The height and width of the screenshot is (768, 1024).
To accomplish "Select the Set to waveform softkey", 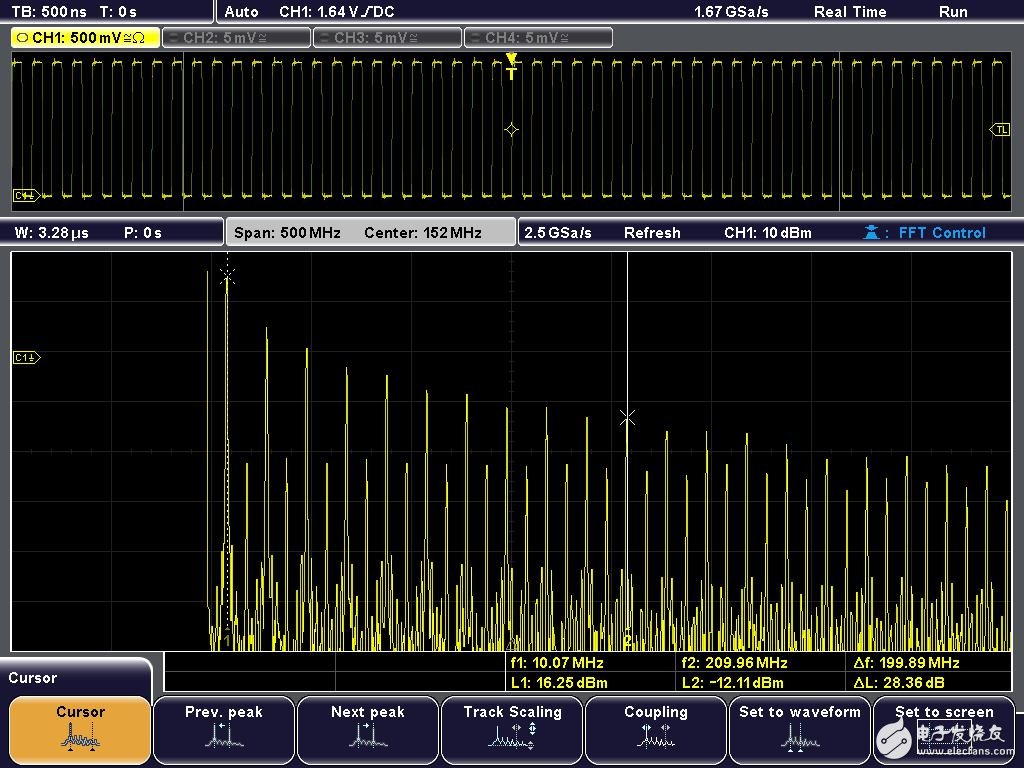I will [799, 730].
